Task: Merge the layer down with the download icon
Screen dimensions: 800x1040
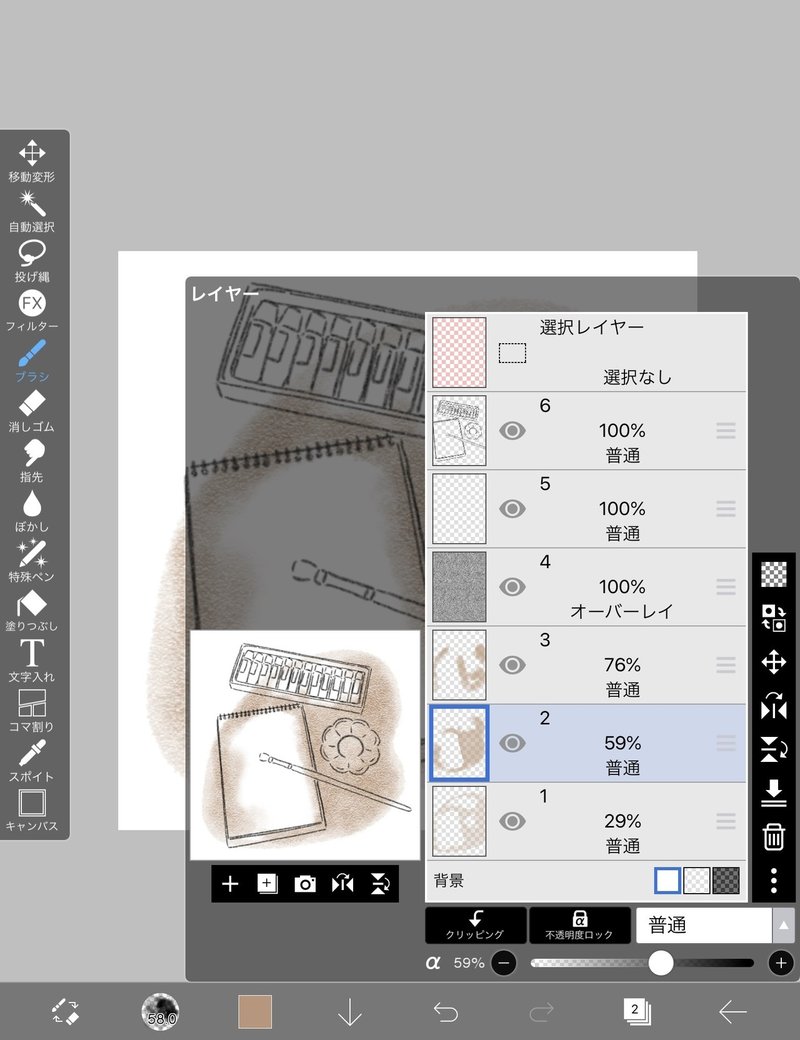Action: [x=773, y=793]
